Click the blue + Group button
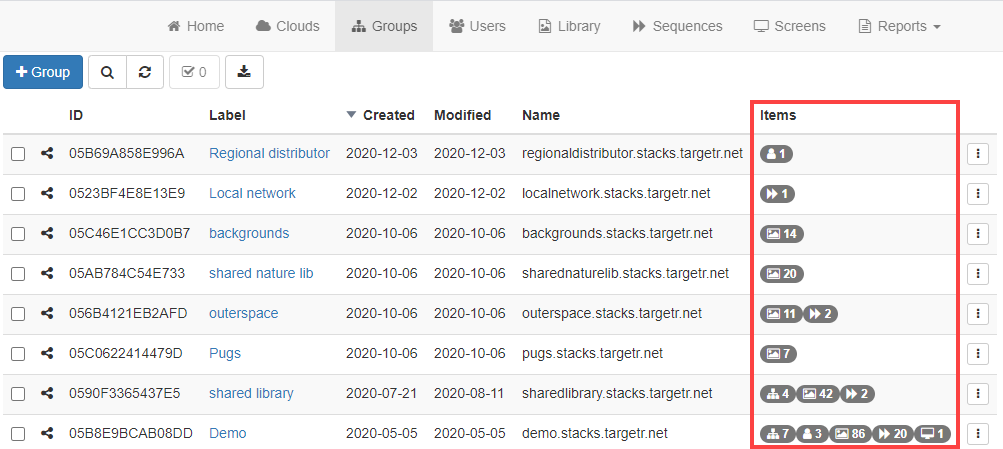The height and width of the screenshot is (449, 1003). pos(43,72)
